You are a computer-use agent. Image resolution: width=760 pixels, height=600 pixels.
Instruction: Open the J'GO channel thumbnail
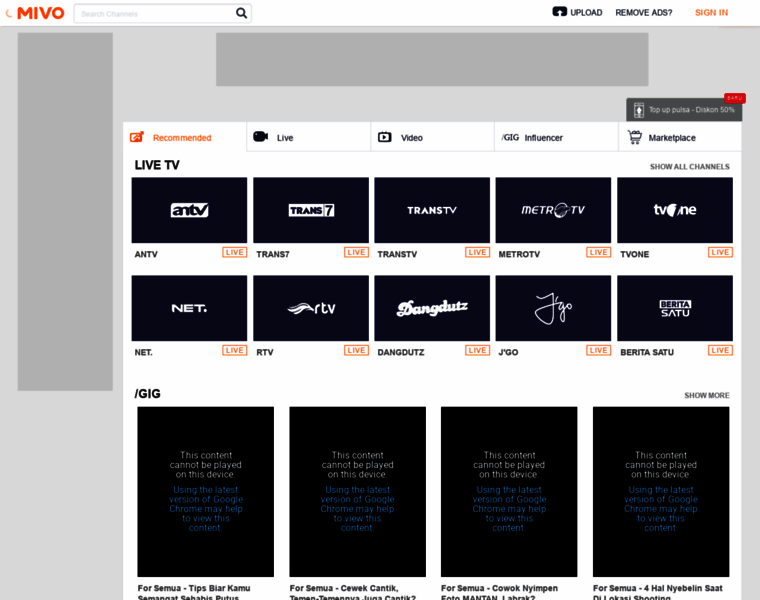[x=553, y=308]
